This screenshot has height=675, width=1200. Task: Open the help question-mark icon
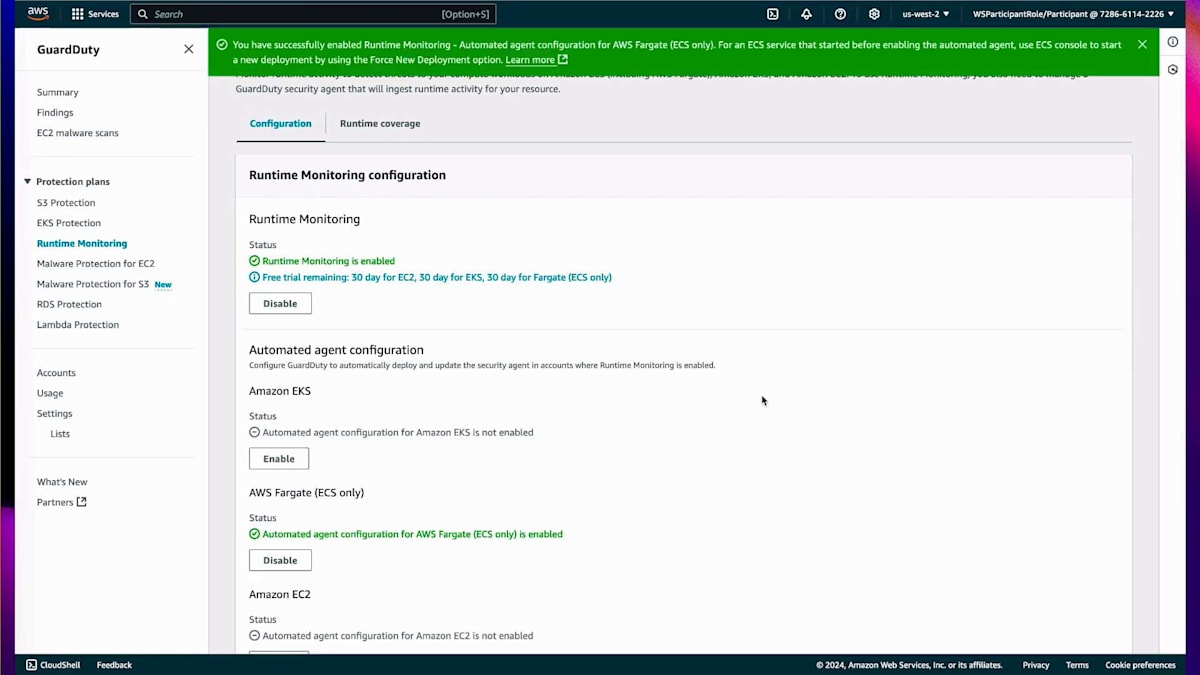click(x=840, y=14)
